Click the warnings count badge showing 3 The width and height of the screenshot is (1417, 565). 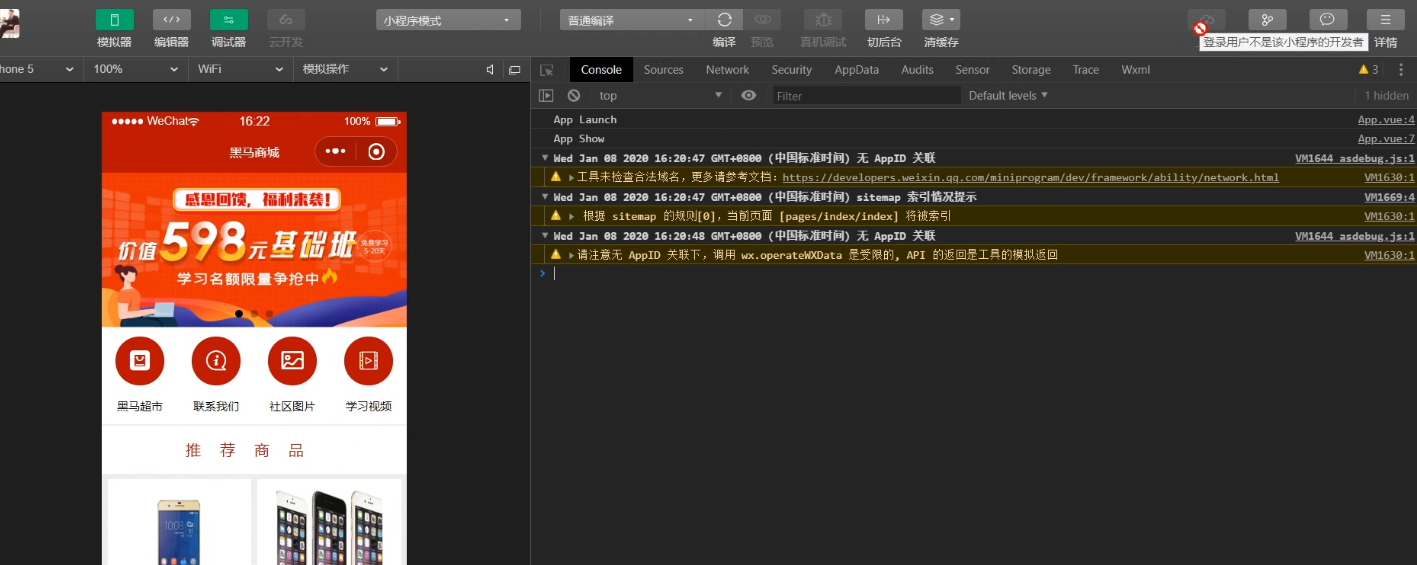pyautogui.click(x=1368, y=70)
